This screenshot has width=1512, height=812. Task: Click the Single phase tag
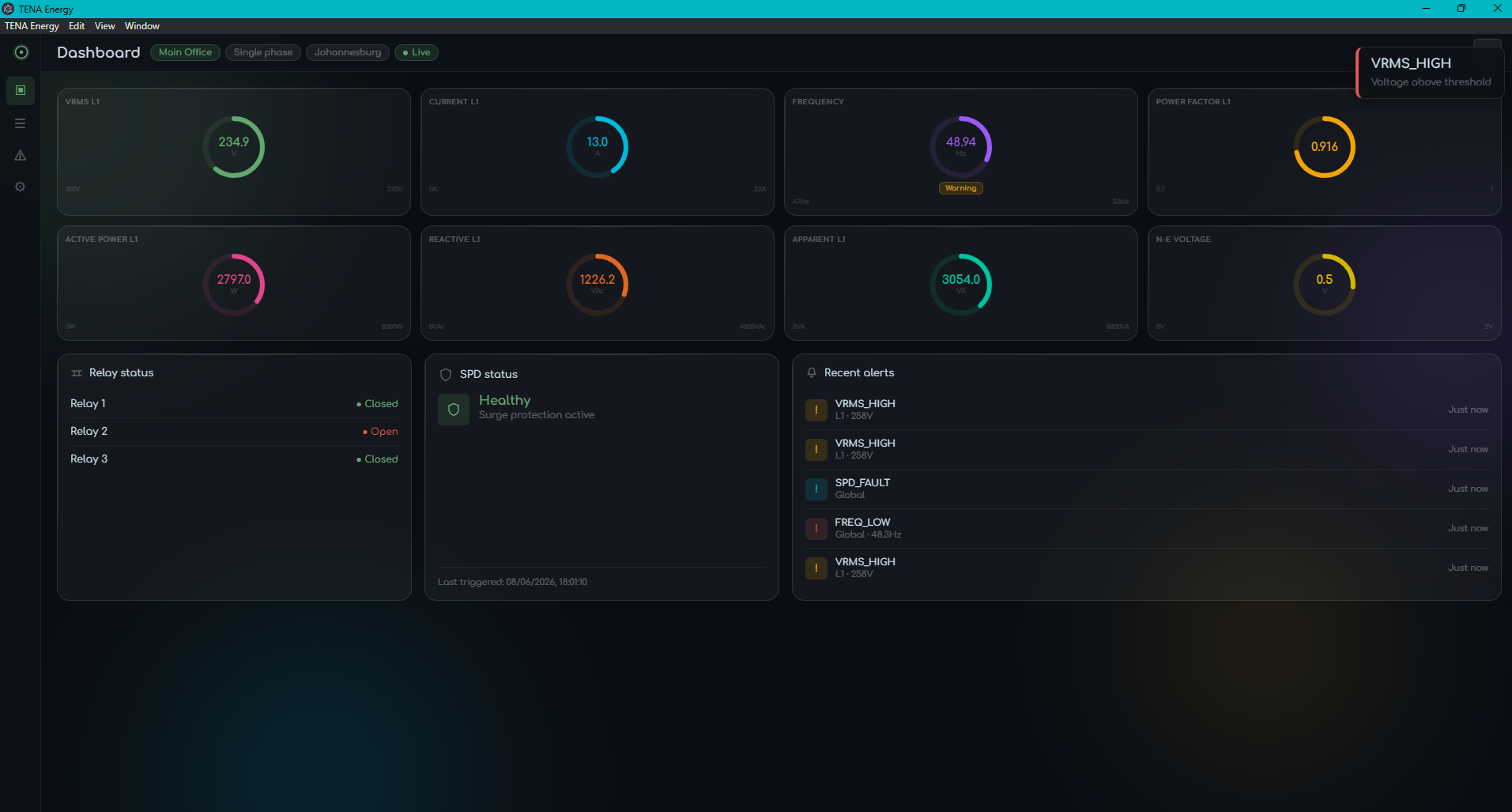tap(263, 52)
